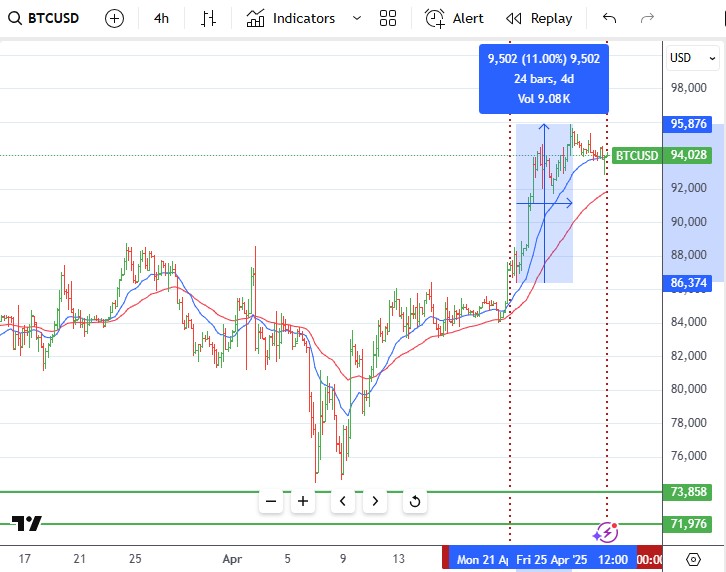Select the 9,502 (11.00%) price range label

[544, 79]
